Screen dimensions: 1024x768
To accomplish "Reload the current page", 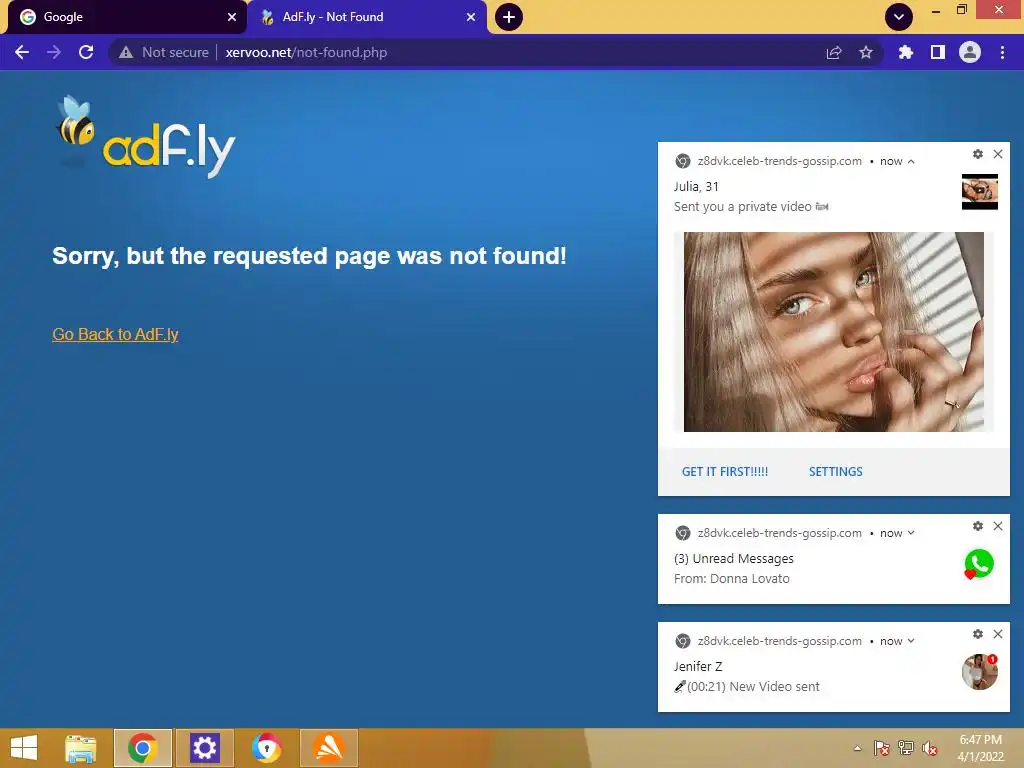I will click(x=86, y=52).
